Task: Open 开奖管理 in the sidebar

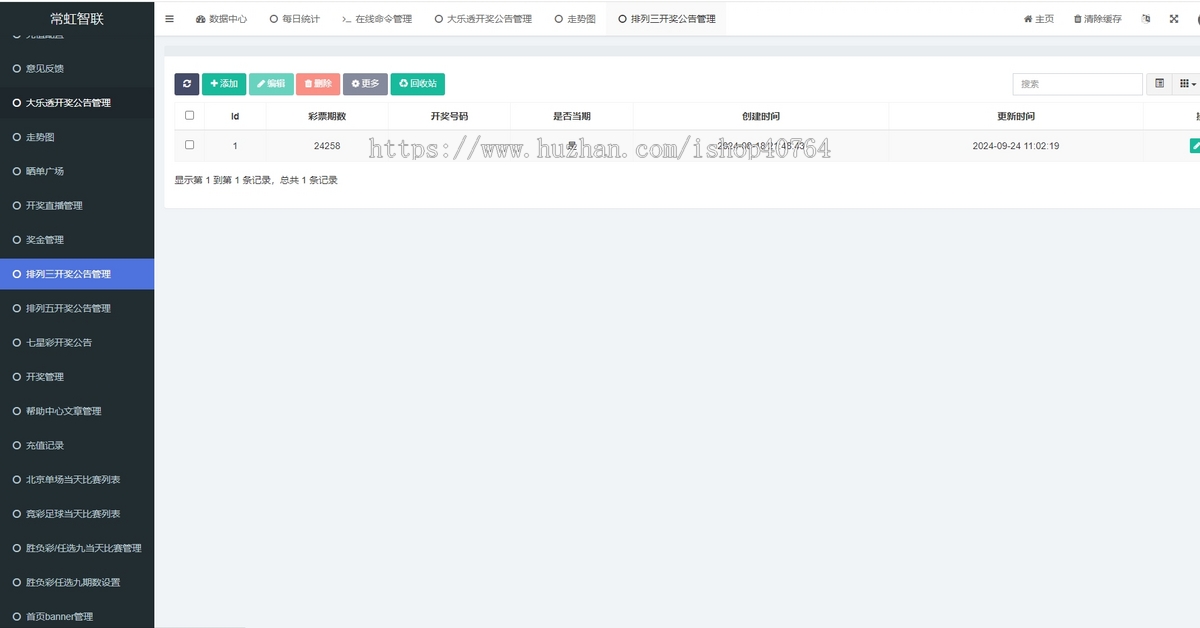Action: coord(77,376)
